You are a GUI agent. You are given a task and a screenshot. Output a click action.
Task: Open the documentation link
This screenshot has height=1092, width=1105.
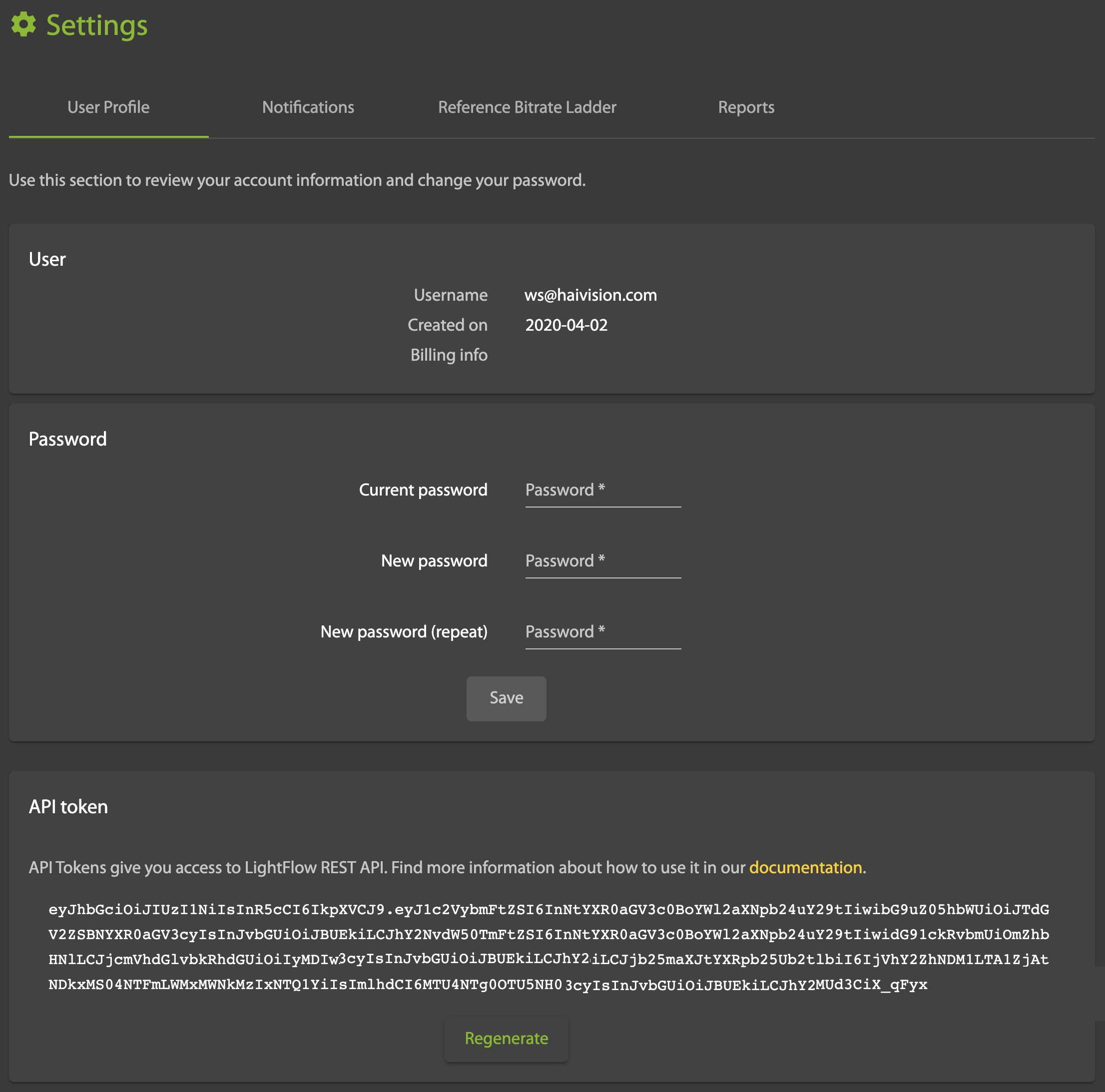tap(805, 868)
